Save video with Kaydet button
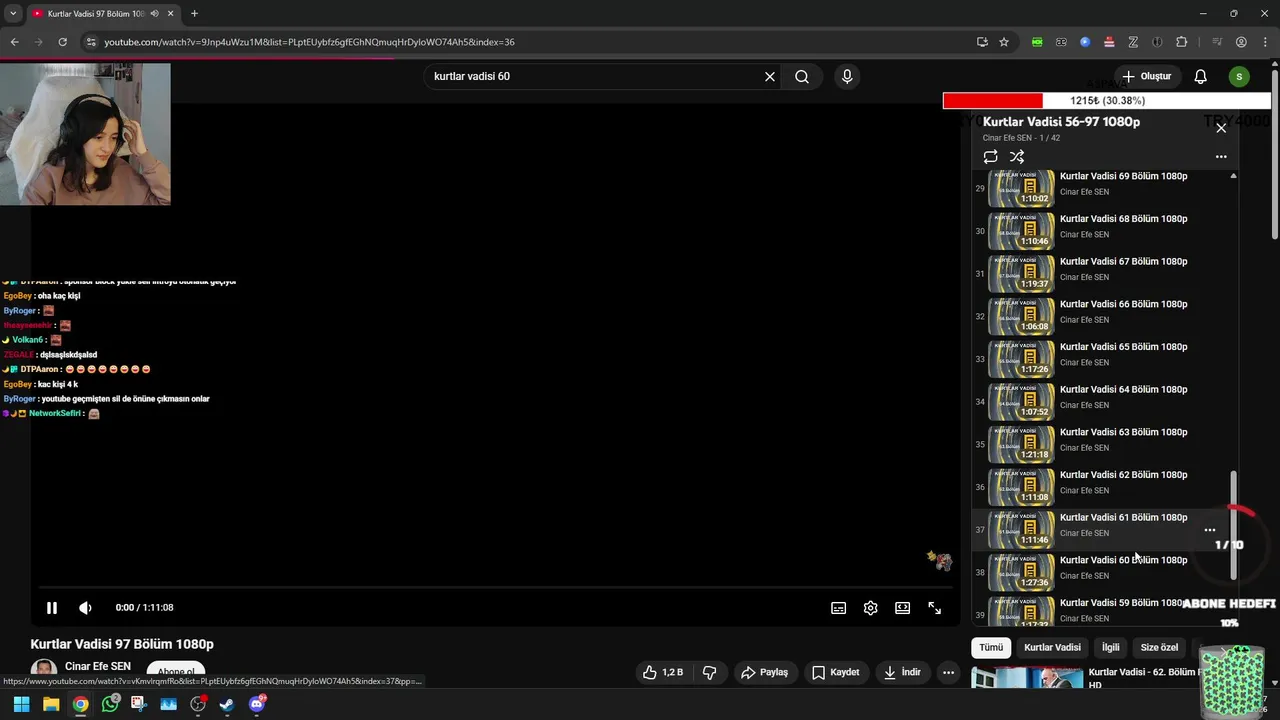 click(x=836, y=673)
